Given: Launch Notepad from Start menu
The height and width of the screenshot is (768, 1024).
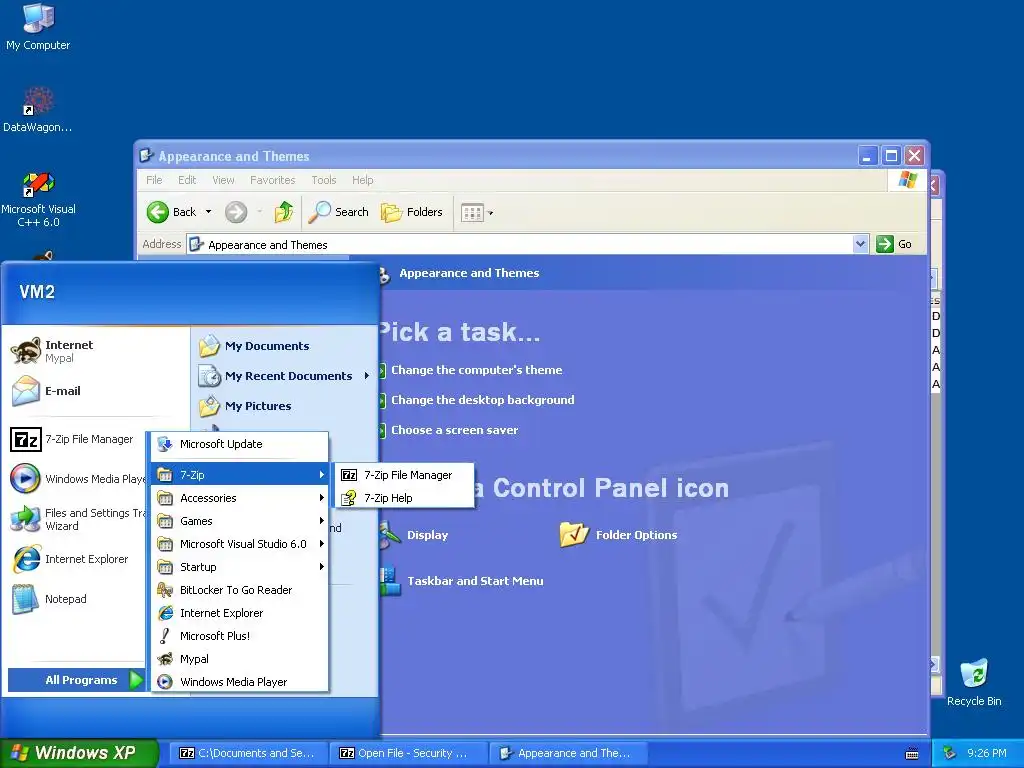Looking at the screenshot, I should (x=50, y=599).
